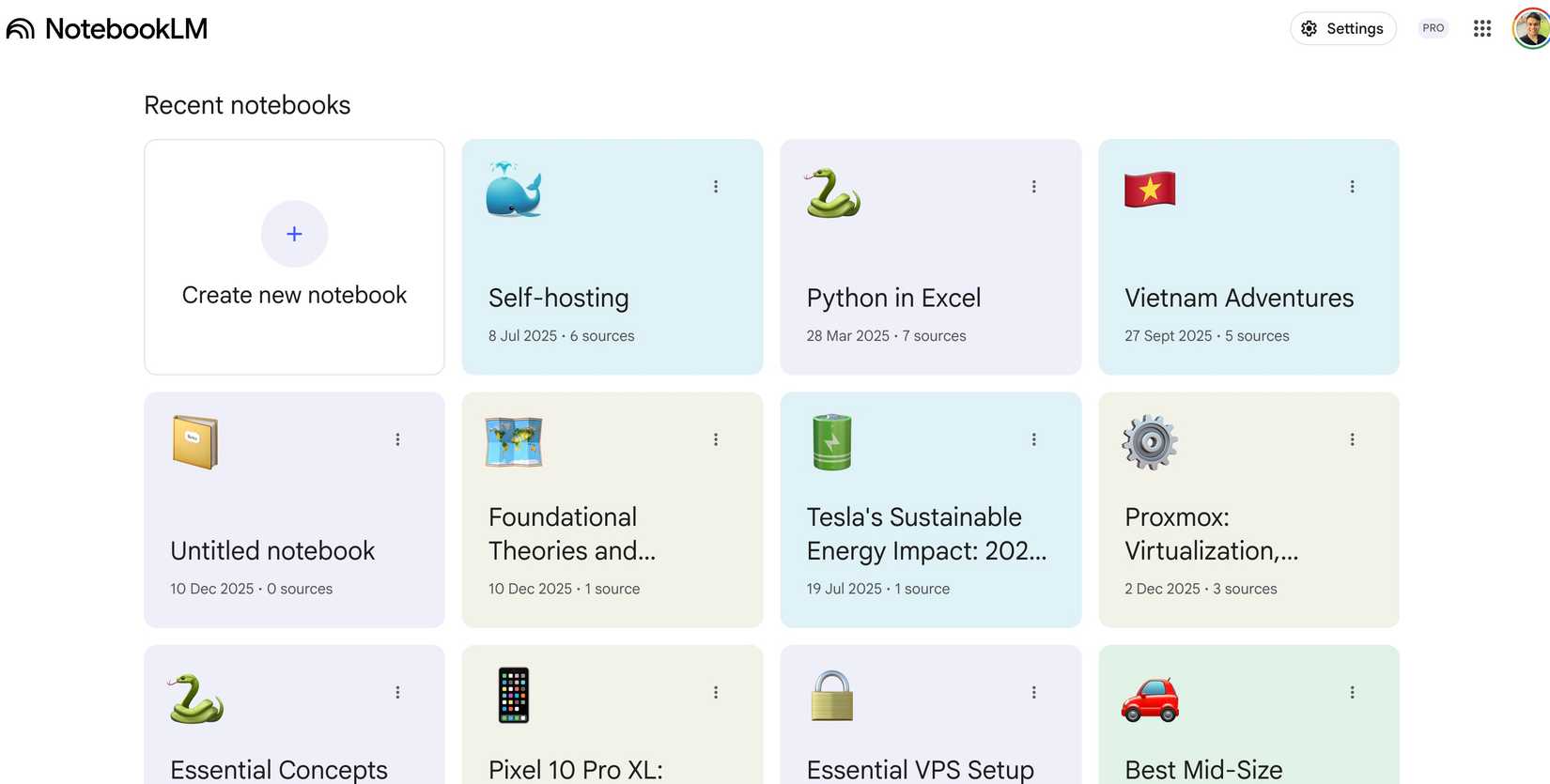
Task: Open the Settings button
Action: [1342, 28]
